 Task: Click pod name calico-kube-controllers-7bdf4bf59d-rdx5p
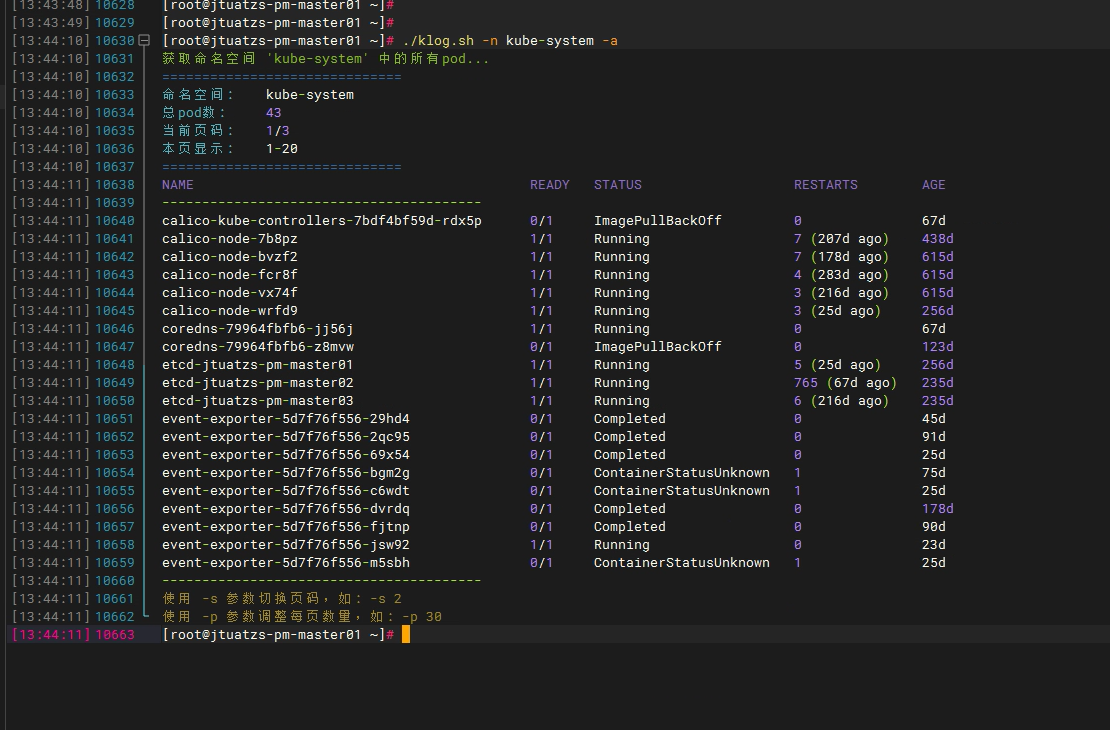coord(321,221)
